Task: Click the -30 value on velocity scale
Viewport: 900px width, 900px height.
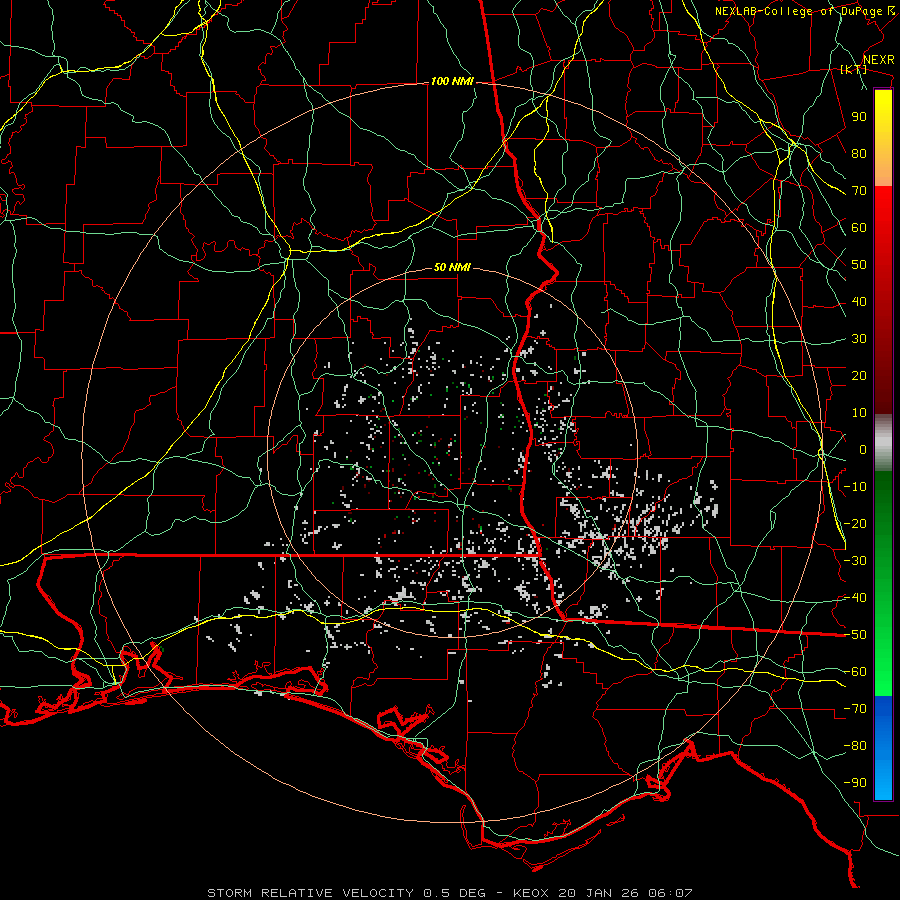Action: 855,561
